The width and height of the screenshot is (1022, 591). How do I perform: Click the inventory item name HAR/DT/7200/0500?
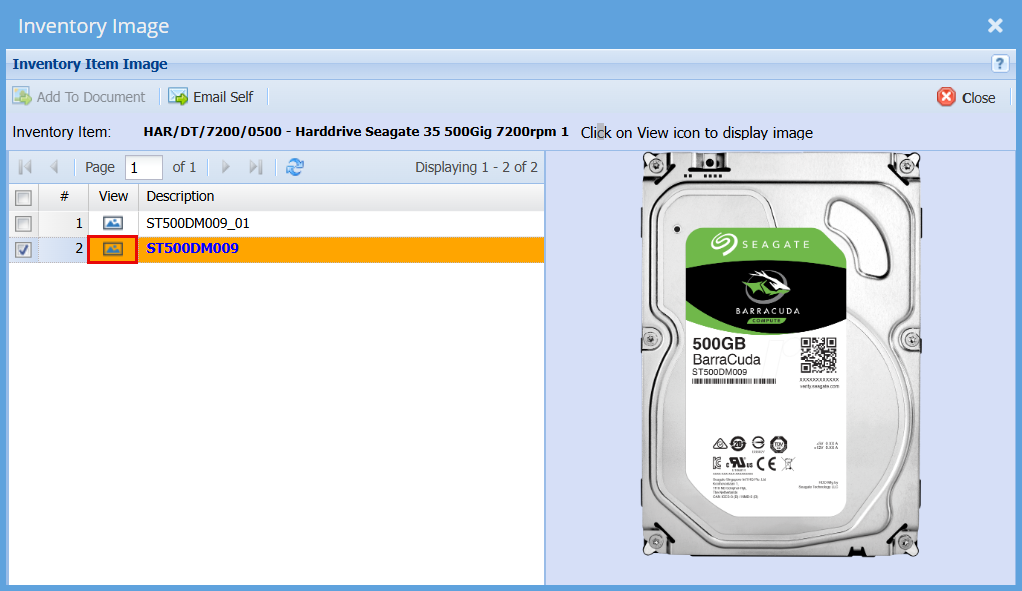pyautogui.click(x=356, y=132)
